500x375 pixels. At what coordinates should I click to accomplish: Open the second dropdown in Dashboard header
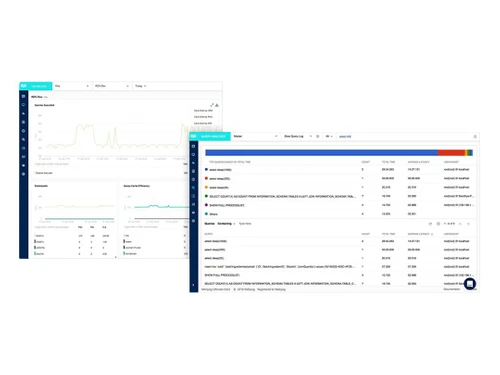(x=112, y=86)
